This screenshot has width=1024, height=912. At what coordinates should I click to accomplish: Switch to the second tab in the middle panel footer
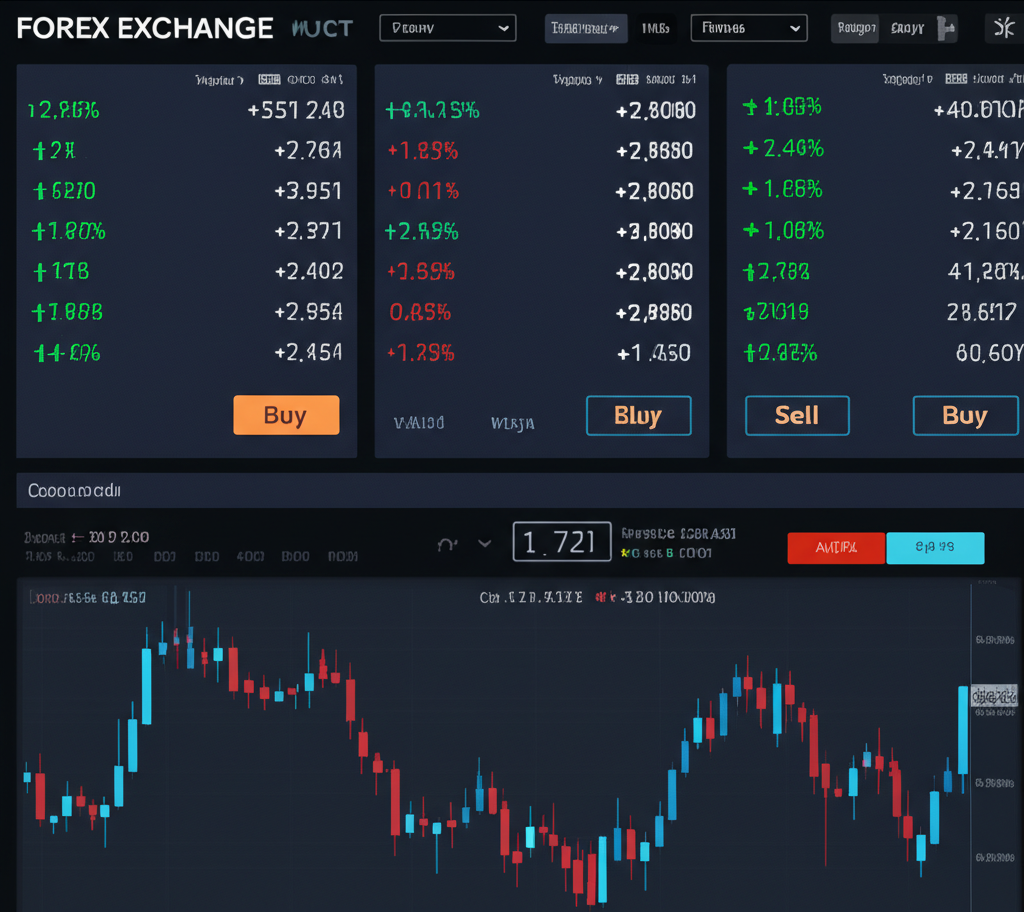pyautogui.click(x=512, y=423)
